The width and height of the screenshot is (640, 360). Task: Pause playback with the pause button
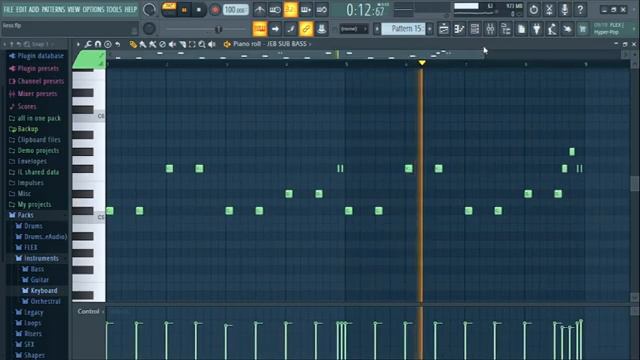[x=184, y=10]
